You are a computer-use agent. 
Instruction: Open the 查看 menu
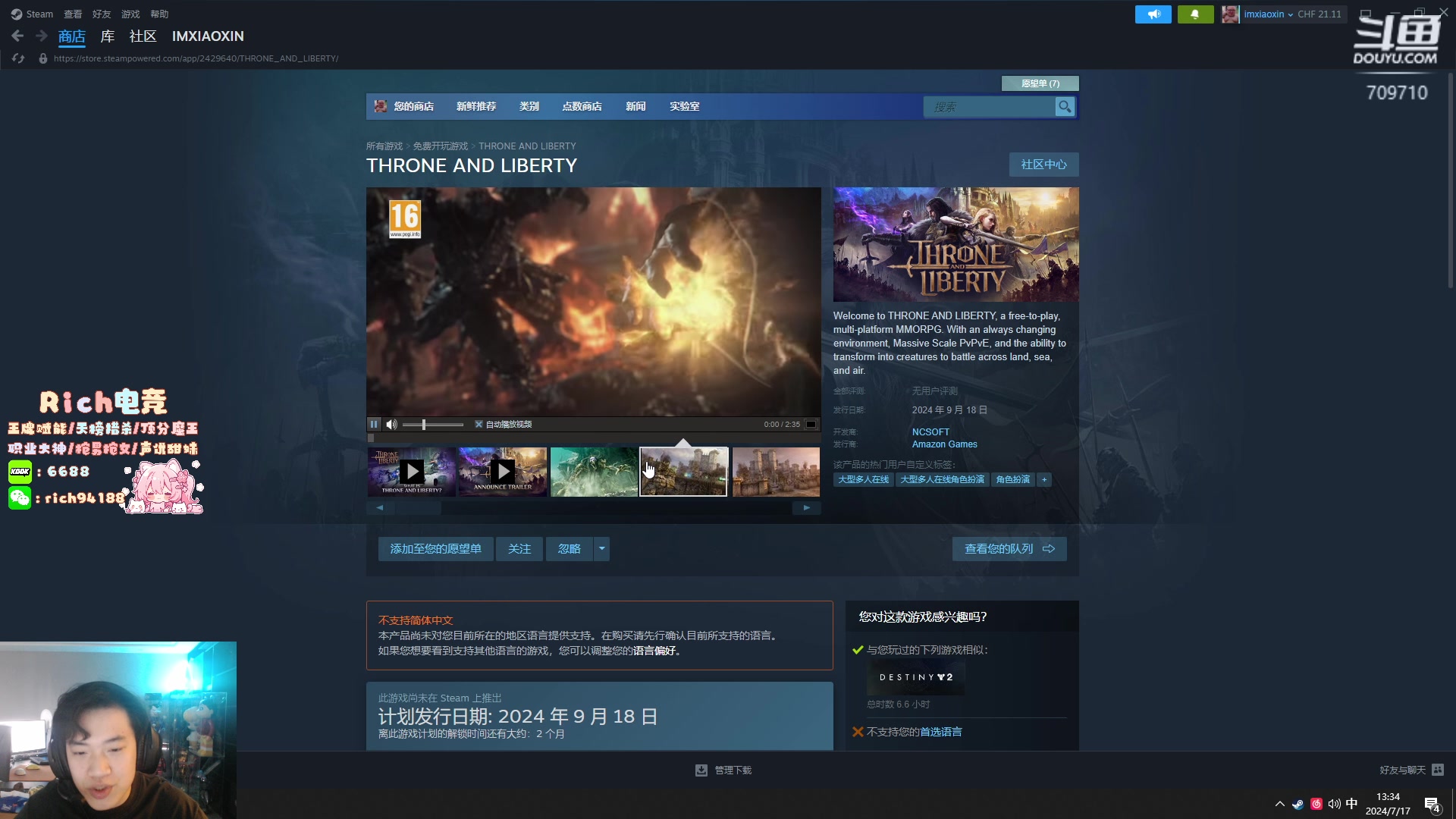[x=73, y=14]
